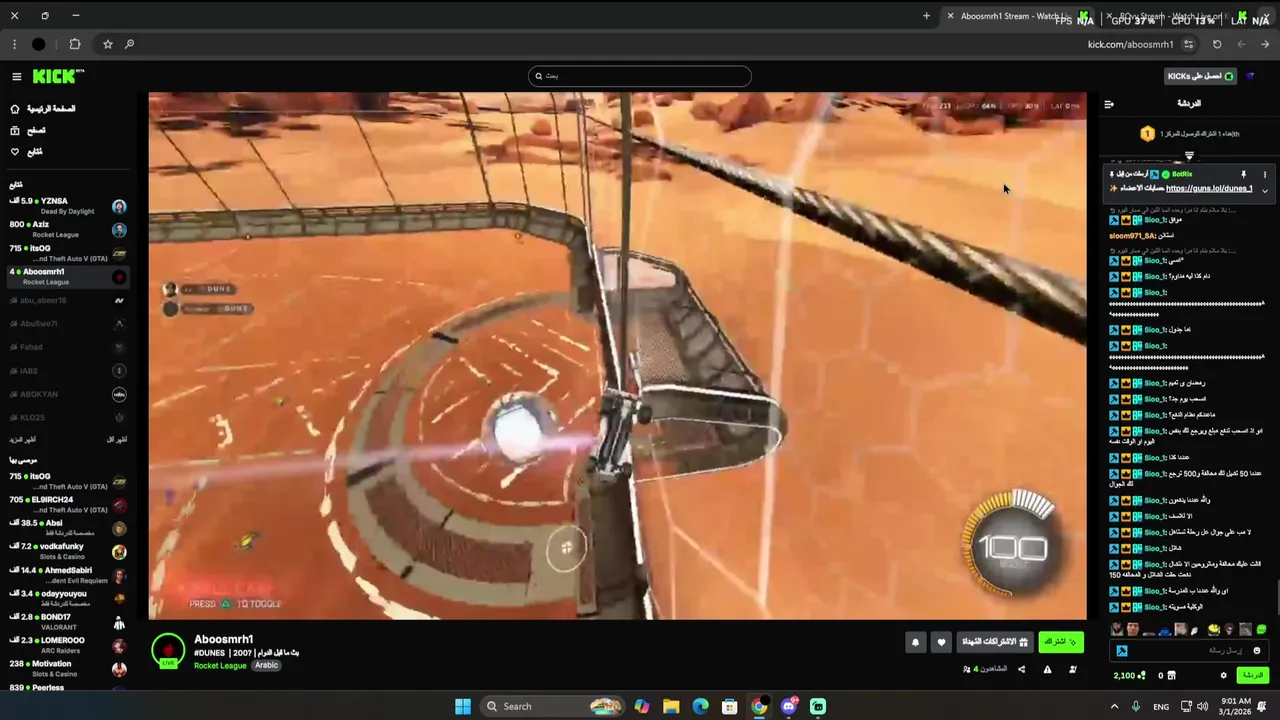Open the purple gift icon in the header
This screenshot has width=1280, height=720.
click(x=1250, y=76)
